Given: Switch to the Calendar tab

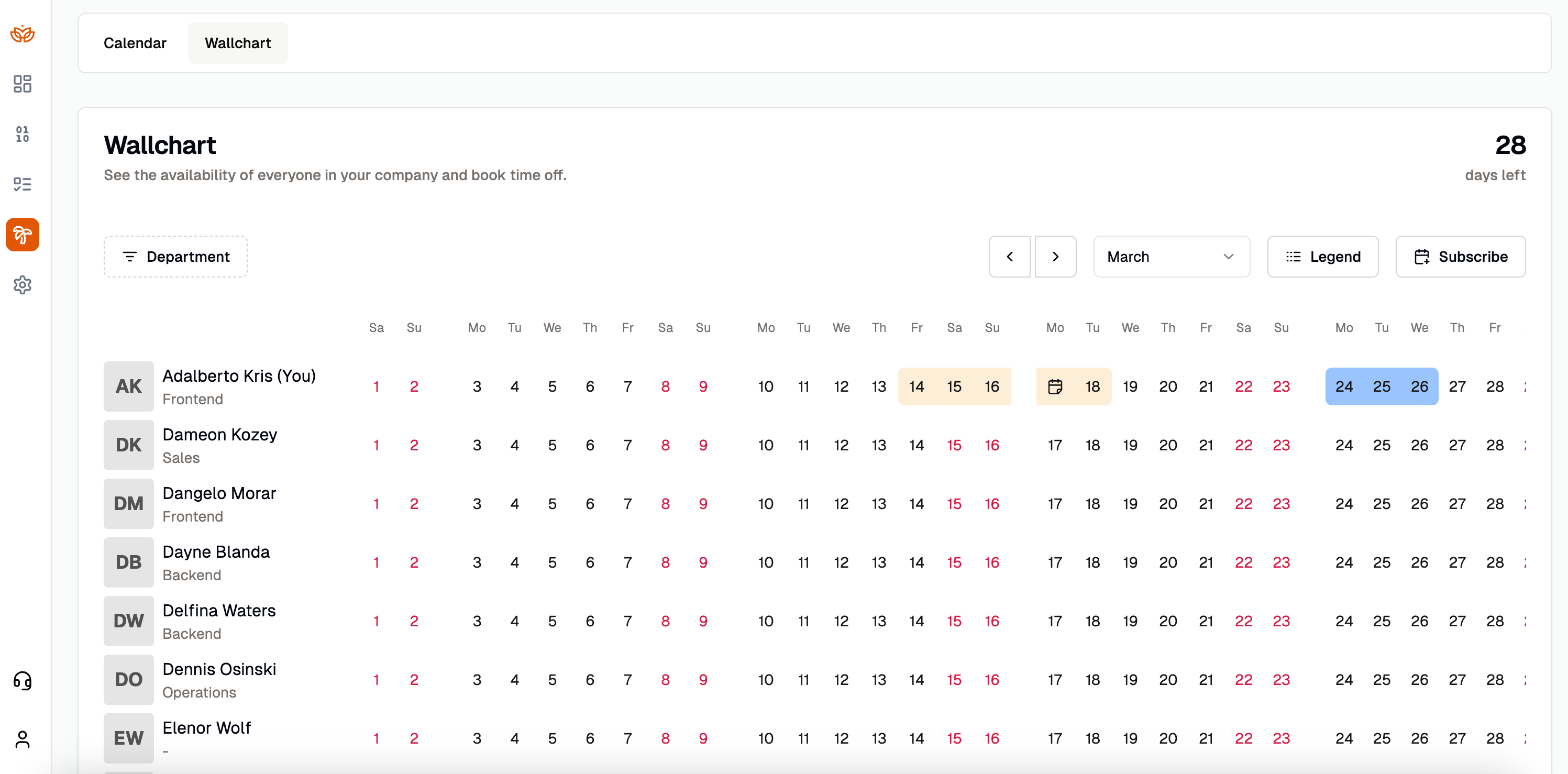Looking at the screenshot, I should (135, 43).
